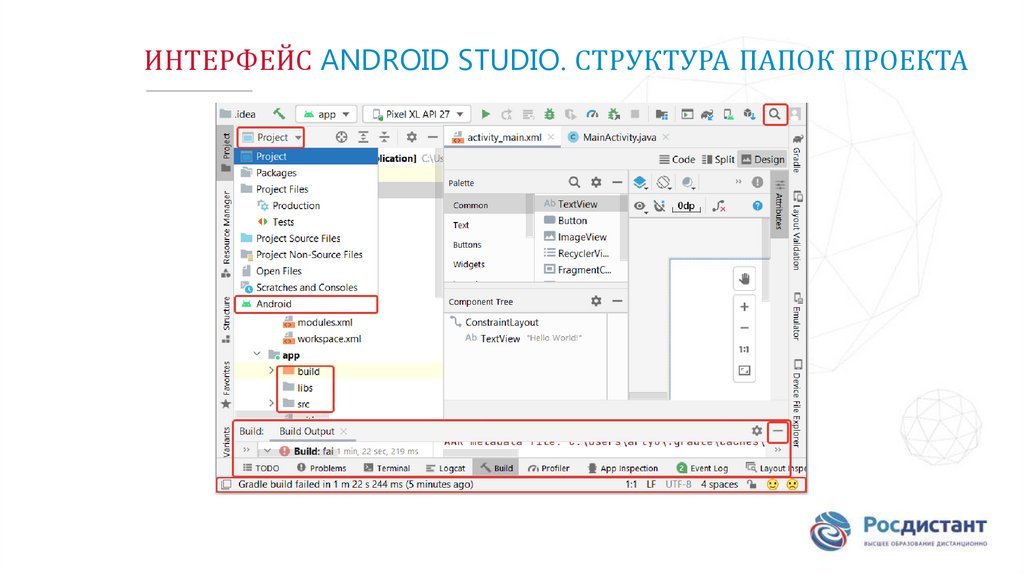Open the App Inspection tool window
Image resolution: width=1024 pixels, height=574 pixels.
point(622,468)
